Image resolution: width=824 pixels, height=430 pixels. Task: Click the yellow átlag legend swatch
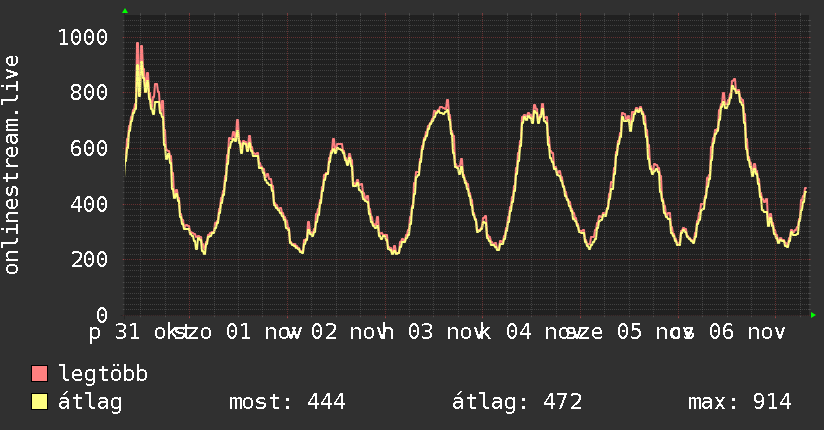tap(40, 402)
